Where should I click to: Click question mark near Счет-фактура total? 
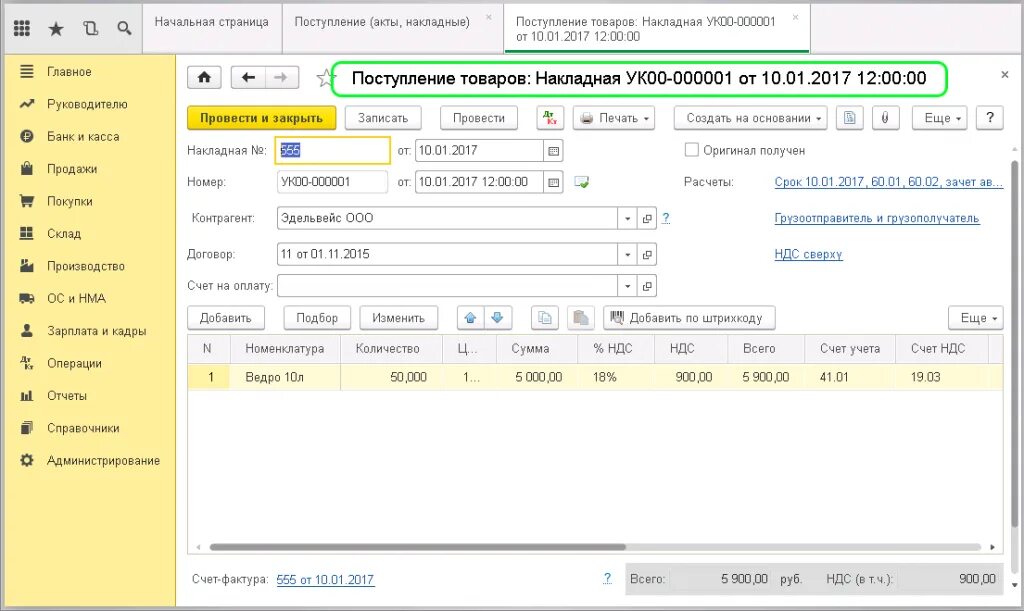[607, 578]
